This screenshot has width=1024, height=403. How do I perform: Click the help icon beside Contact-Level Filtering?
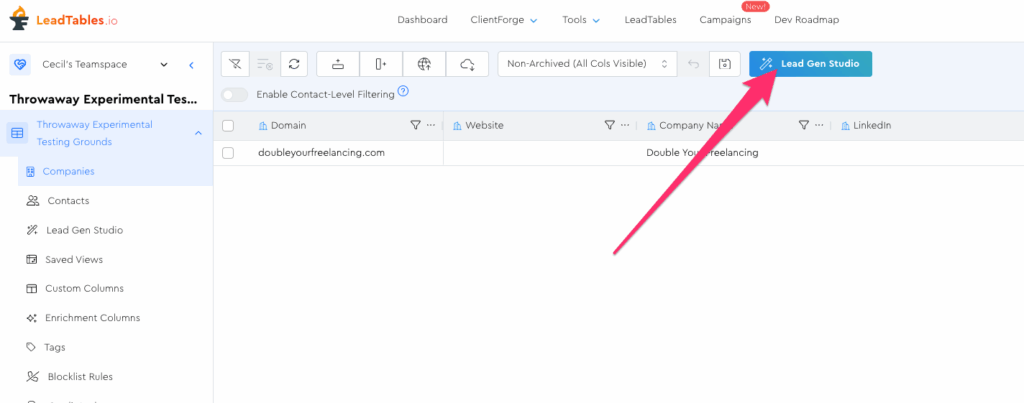click(x=403, y=92)
